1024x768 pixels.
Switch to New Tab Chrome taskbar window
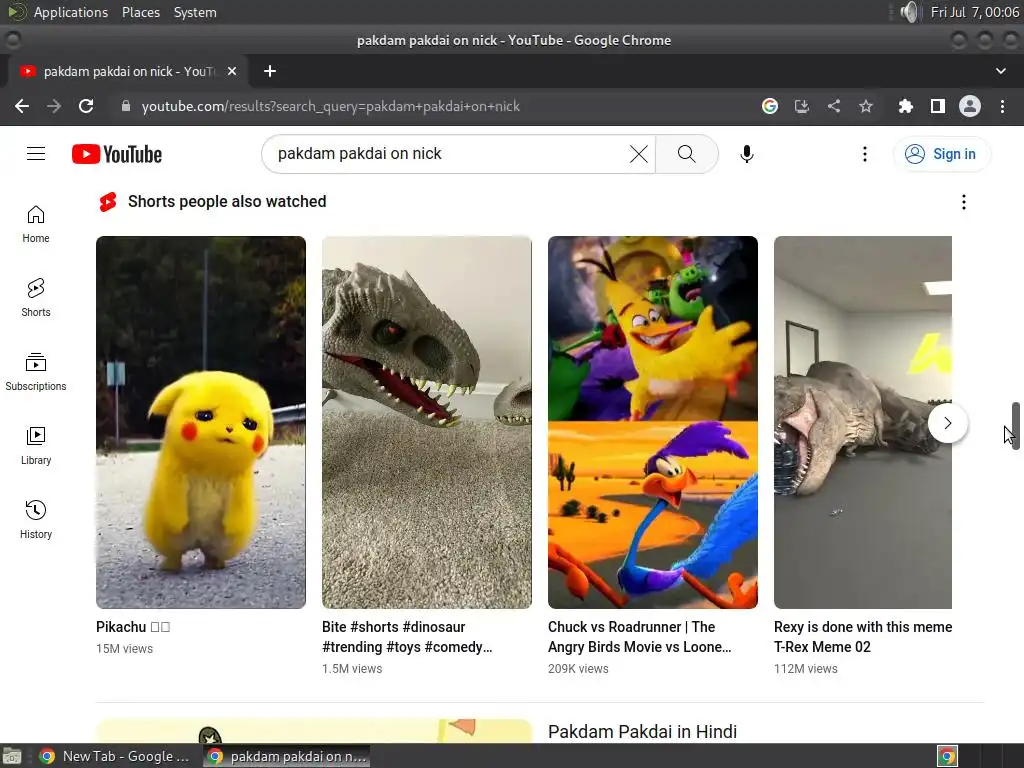pyautogui.click(x=115, y=756)
